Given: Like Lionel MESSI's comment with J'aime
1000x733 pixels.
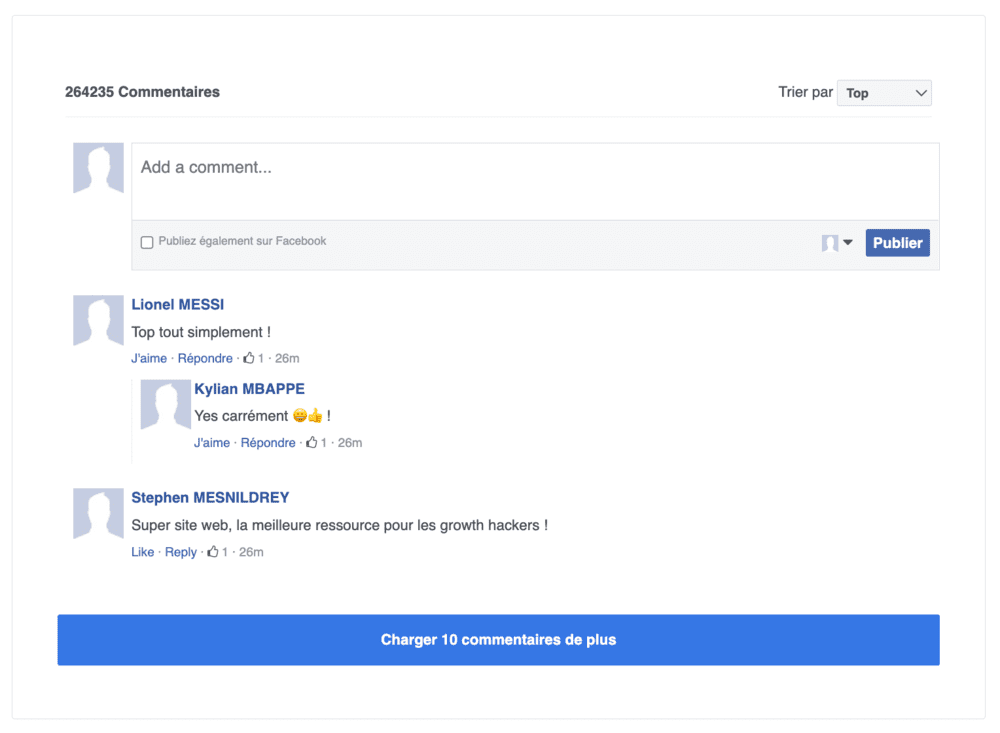Looking at the screenshot, I should pyautogui.click(x=149, y=359).
